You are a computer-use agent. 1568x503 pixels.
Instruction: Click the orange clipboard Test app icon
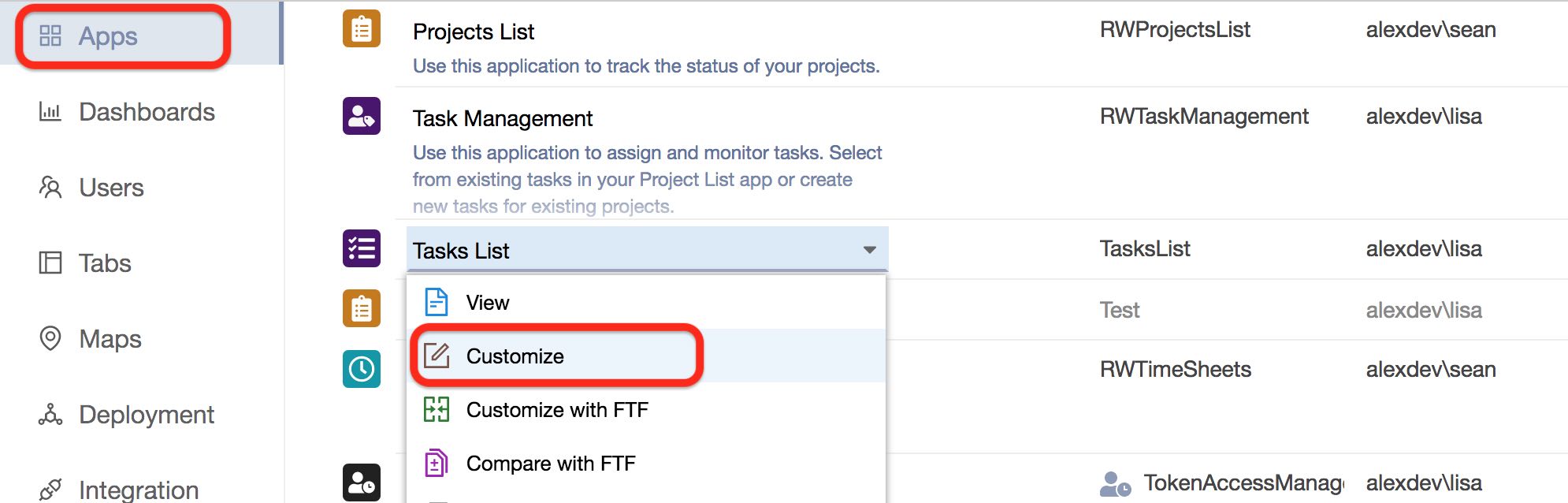(362, 308)
